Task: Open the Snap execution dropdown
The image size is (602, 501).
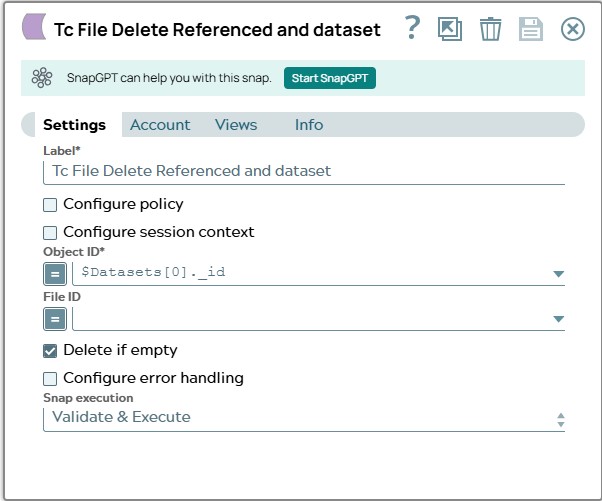Action: [x=304, y=418]
